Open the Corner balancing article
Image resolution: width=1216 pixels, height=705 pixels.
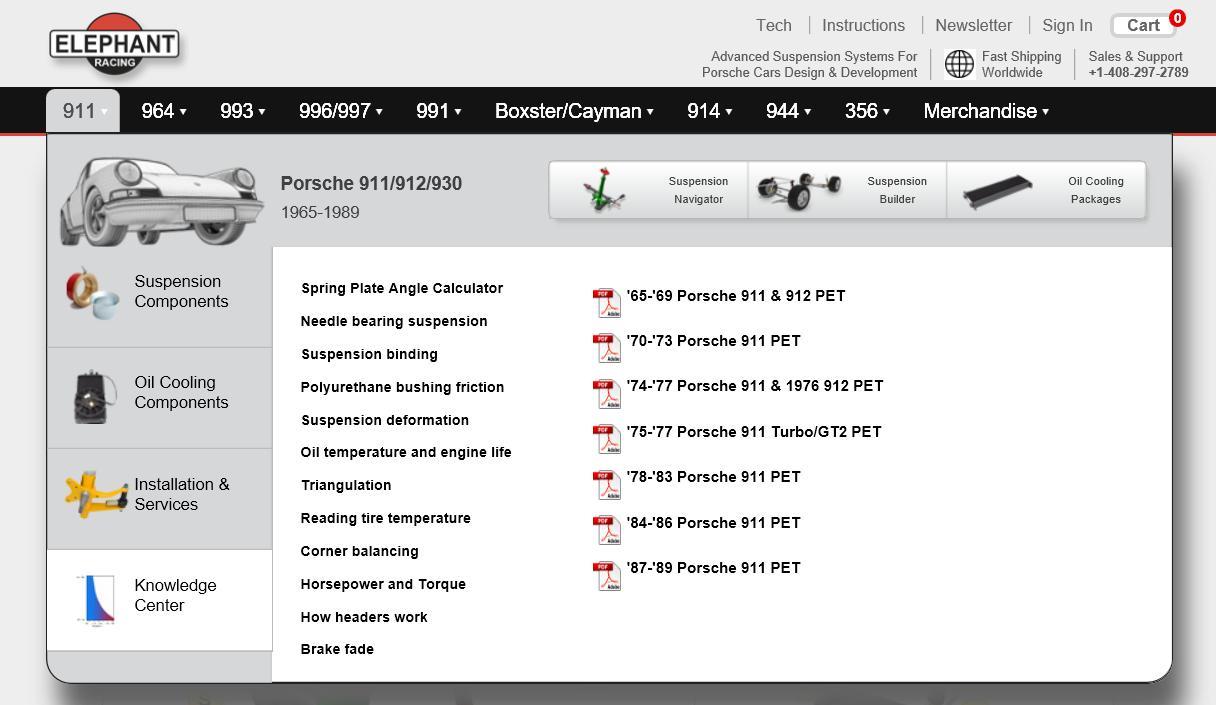[x=360, y=551]
